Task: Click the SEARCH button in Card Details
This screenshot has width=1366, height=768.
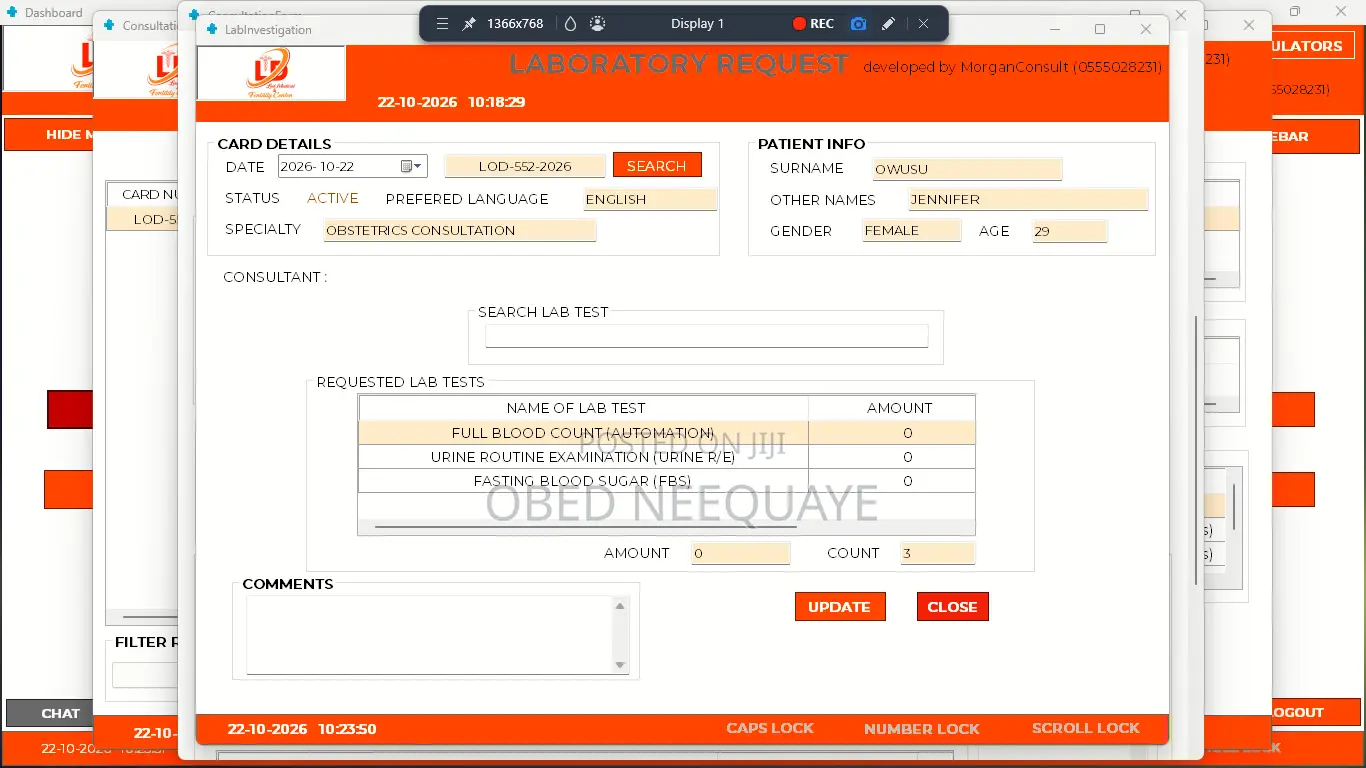Action: pyautogui.click(x=657, y=166)
